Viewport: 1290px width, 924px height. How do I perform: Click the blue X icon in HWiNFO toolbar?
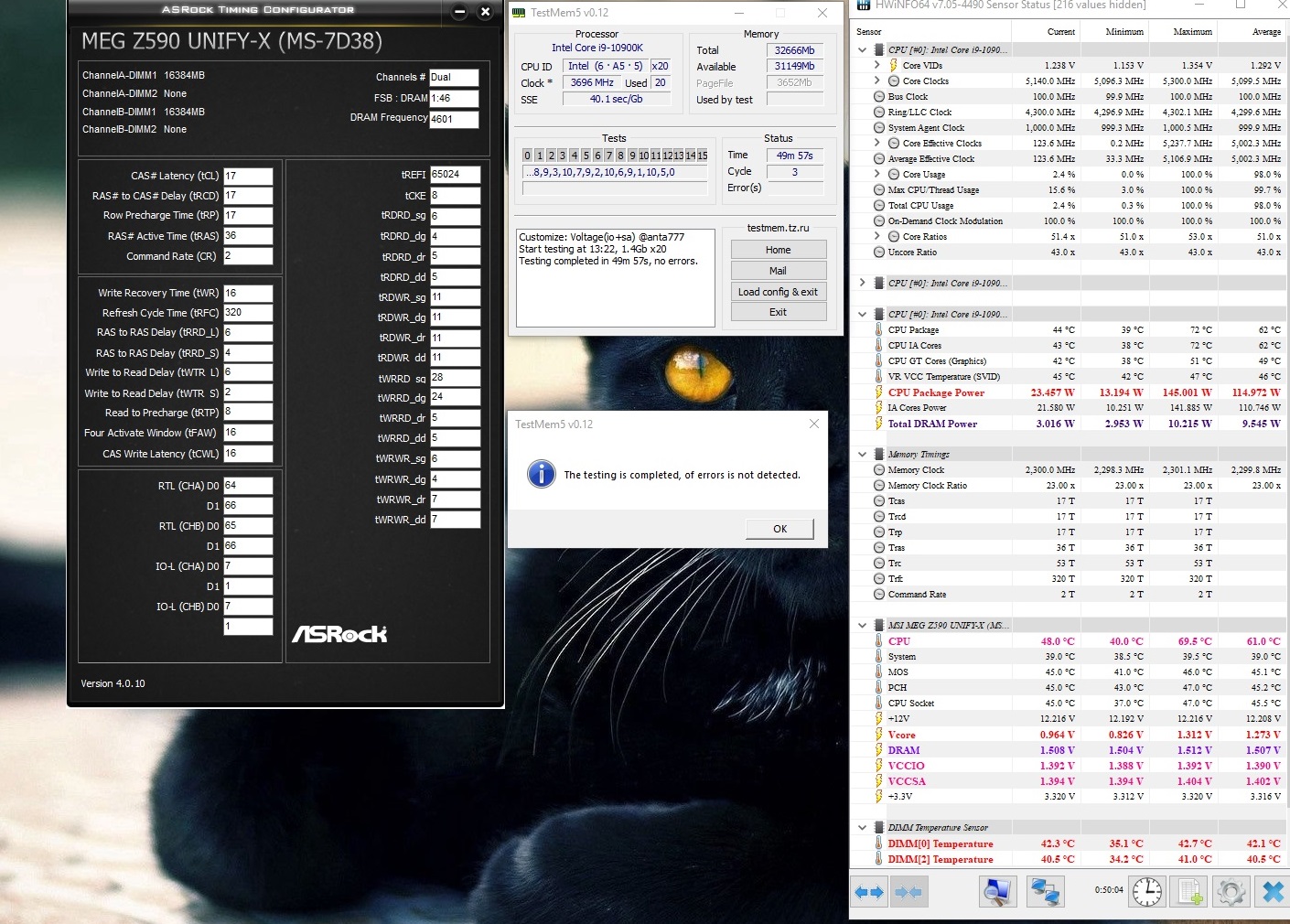pyautogui.click(x=1273, y=892)
